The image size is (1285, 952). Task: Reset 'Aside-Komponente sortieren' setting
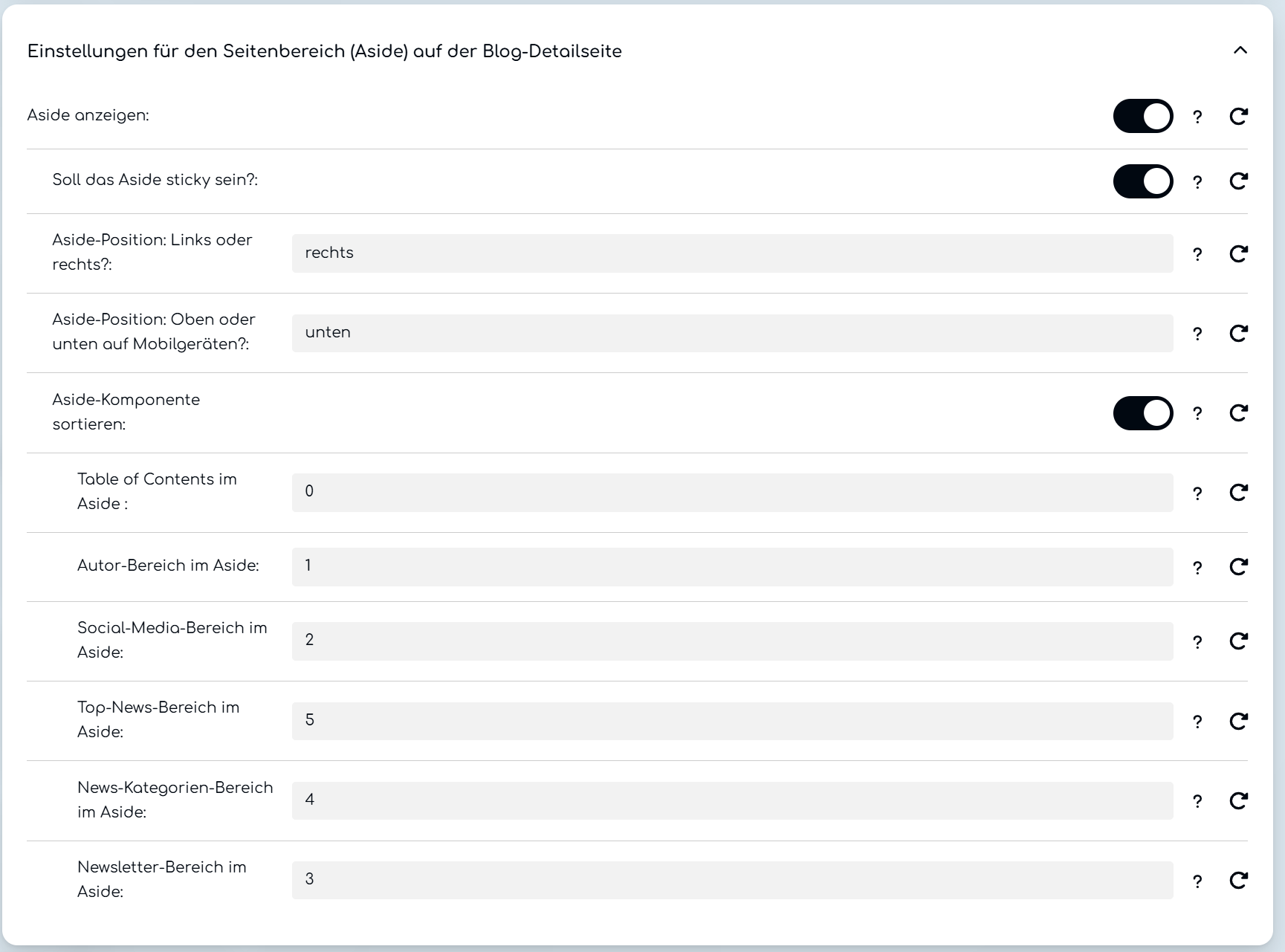(x=1238, y=412)
